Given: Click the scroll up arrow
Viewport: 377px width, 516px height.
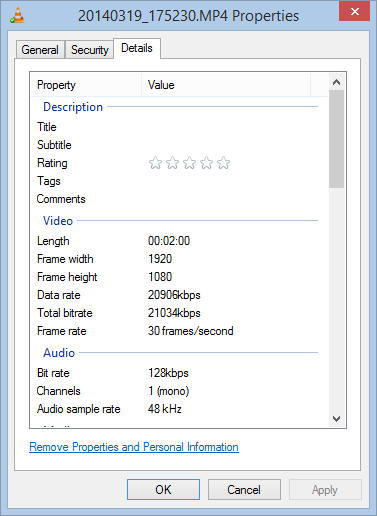Looking at the screenshot, I should pyautogui.click(x=336, y=82).
